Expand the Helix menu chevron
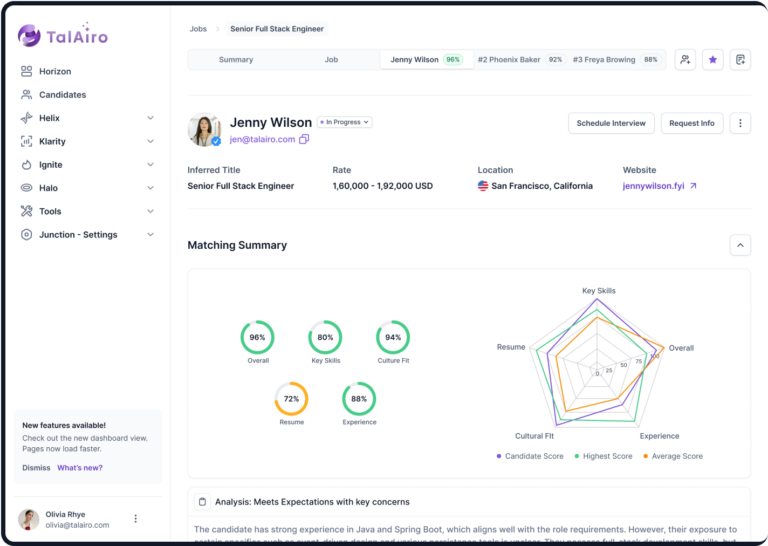 click(150, 118)
